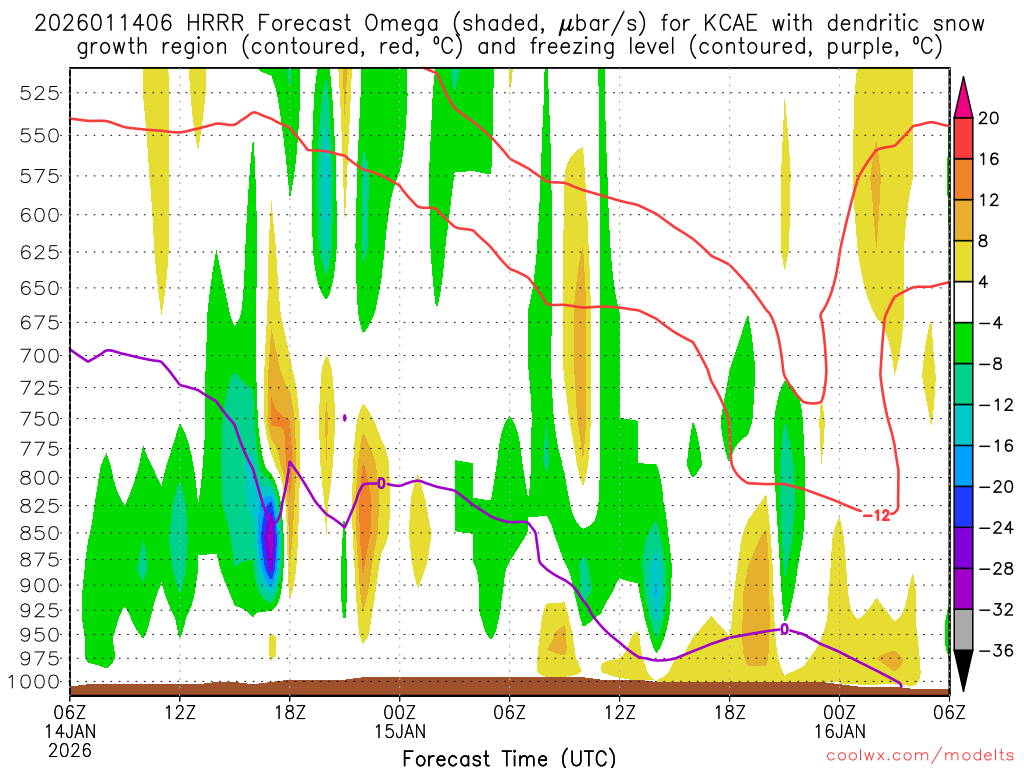Click the 525 pressure axis label

(39, 93)
